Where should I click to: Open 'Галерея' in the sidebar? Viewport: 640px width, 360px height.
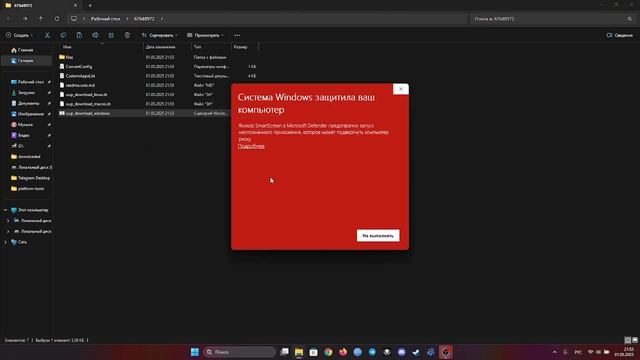(26, 60)
